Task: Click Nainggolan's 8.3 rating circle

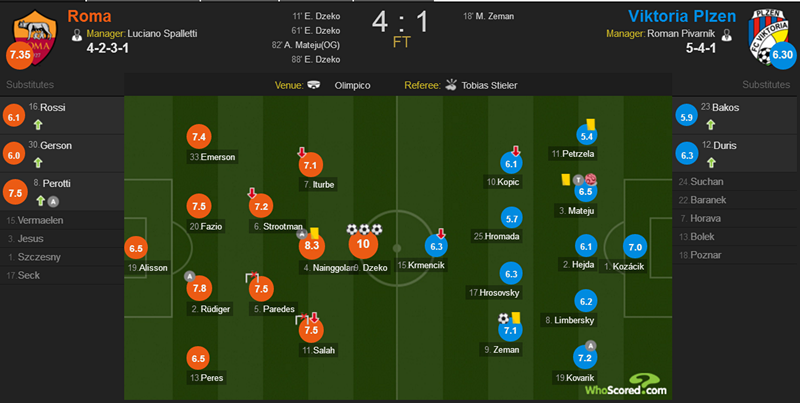Action: pos(312,244)
